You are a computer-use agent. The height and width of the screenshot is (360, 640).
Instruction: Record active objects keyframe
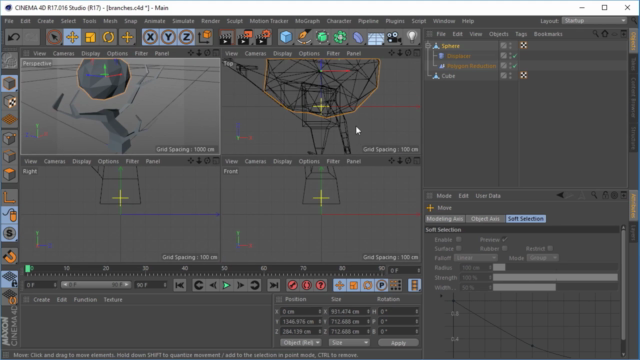coord(292,285)
